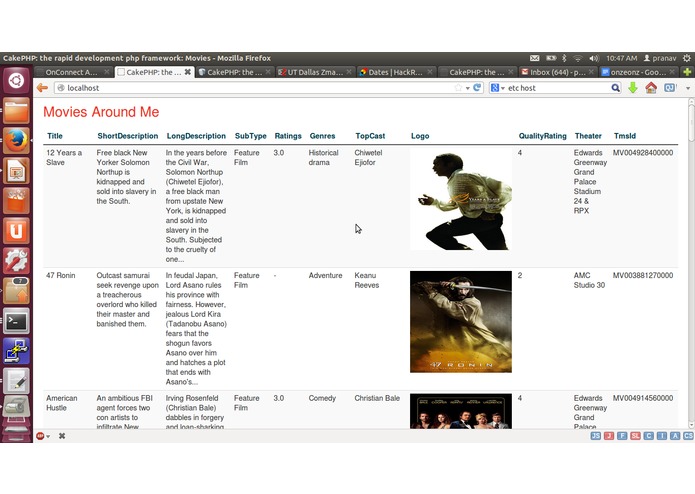Open the Ubuntu Dash home launcher icon

[16, 81]
